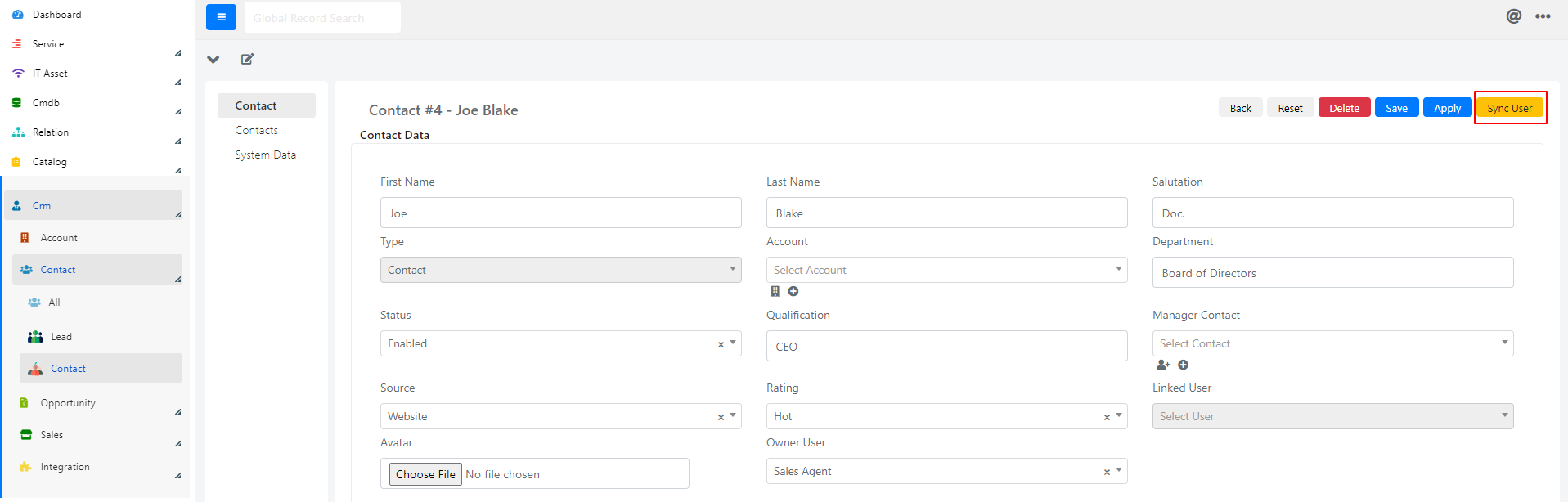Image resolution: width=1568 pixels, height=502 pixels.
Task: Click the Cmdb database icon
Action: [x=17, y=103]
